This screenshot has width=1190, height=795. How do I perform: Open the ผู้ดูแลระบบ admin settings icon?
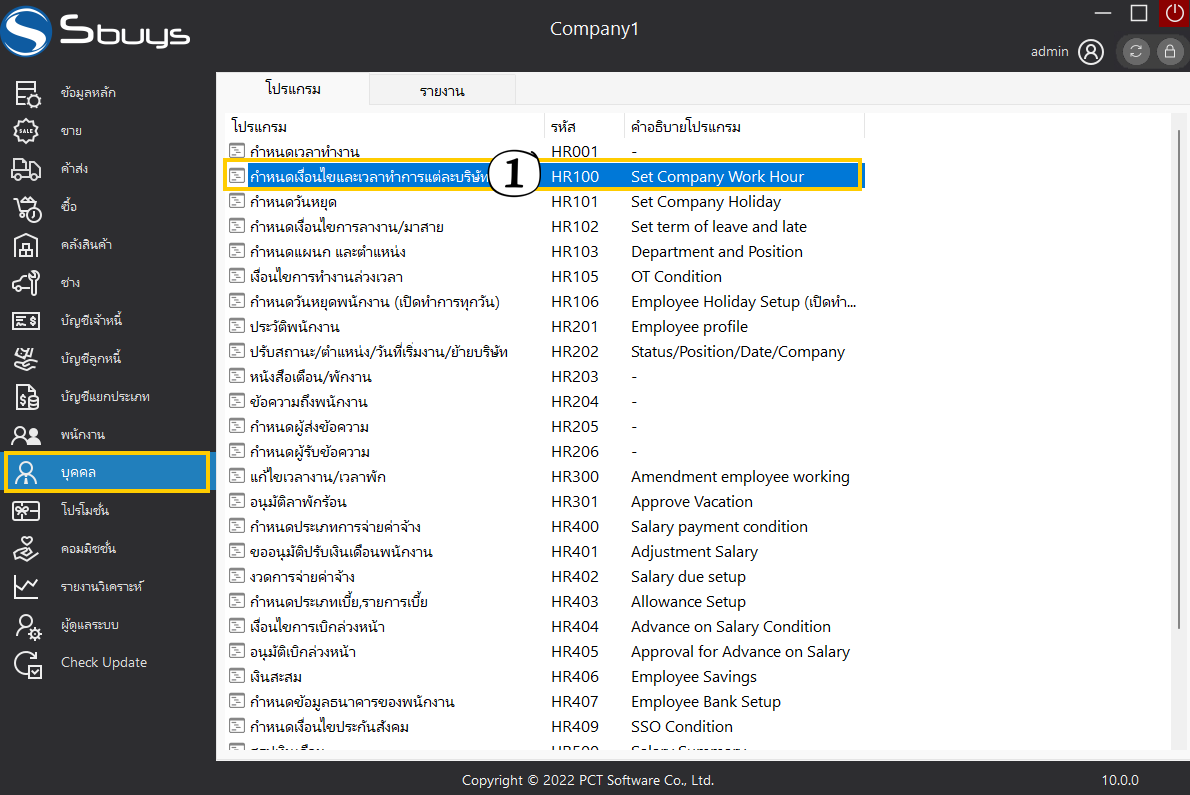pyautogui.click(x=26, y=625)
